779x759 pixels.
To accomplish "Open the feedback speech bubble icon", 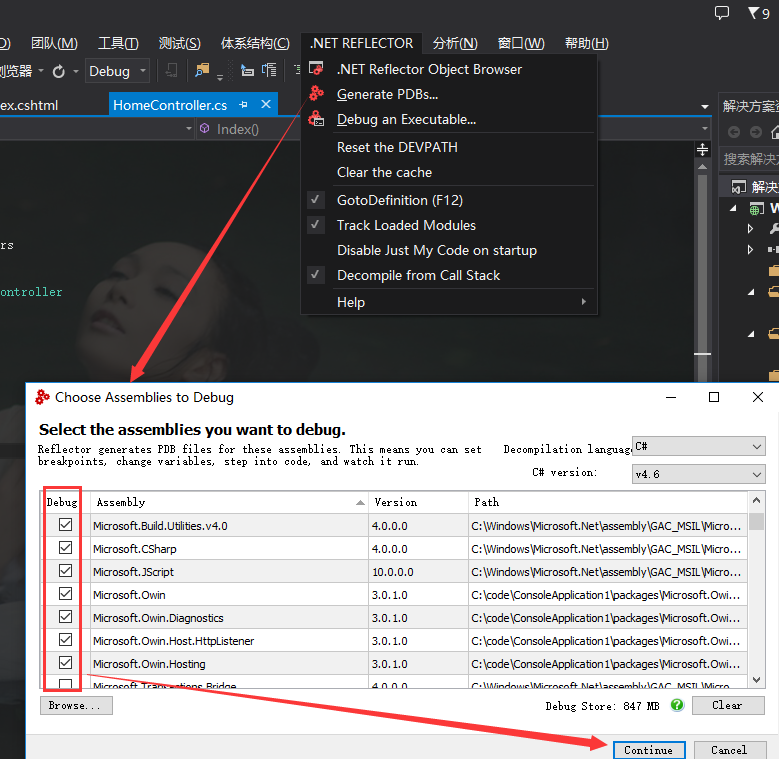I will [x=722, y=12].
